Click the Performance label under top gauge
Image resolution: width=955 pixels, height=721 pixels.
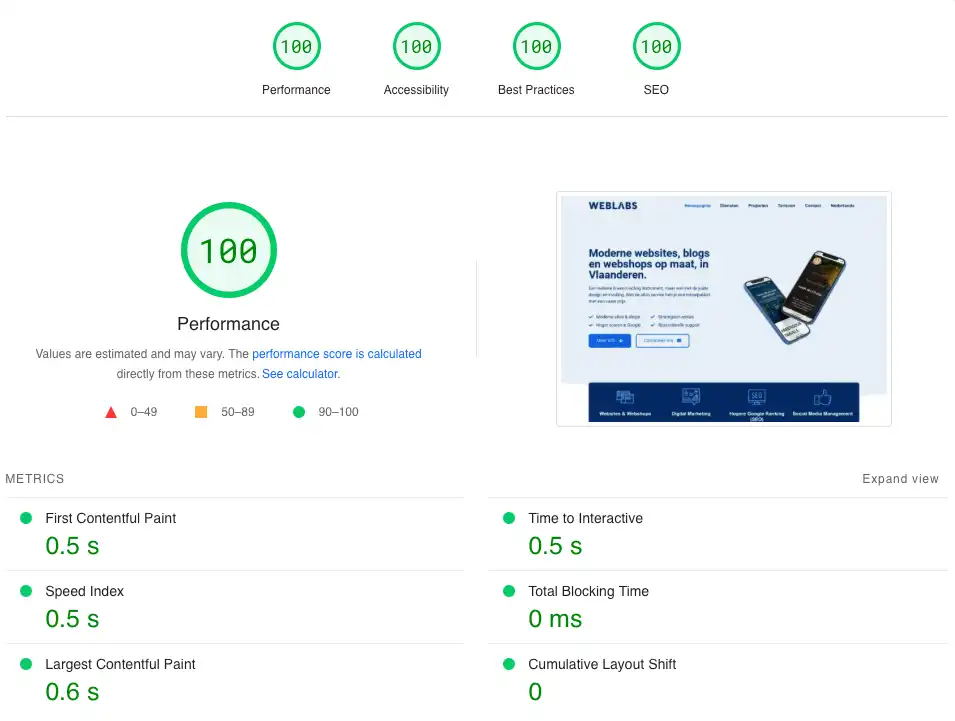pos(296,90)
